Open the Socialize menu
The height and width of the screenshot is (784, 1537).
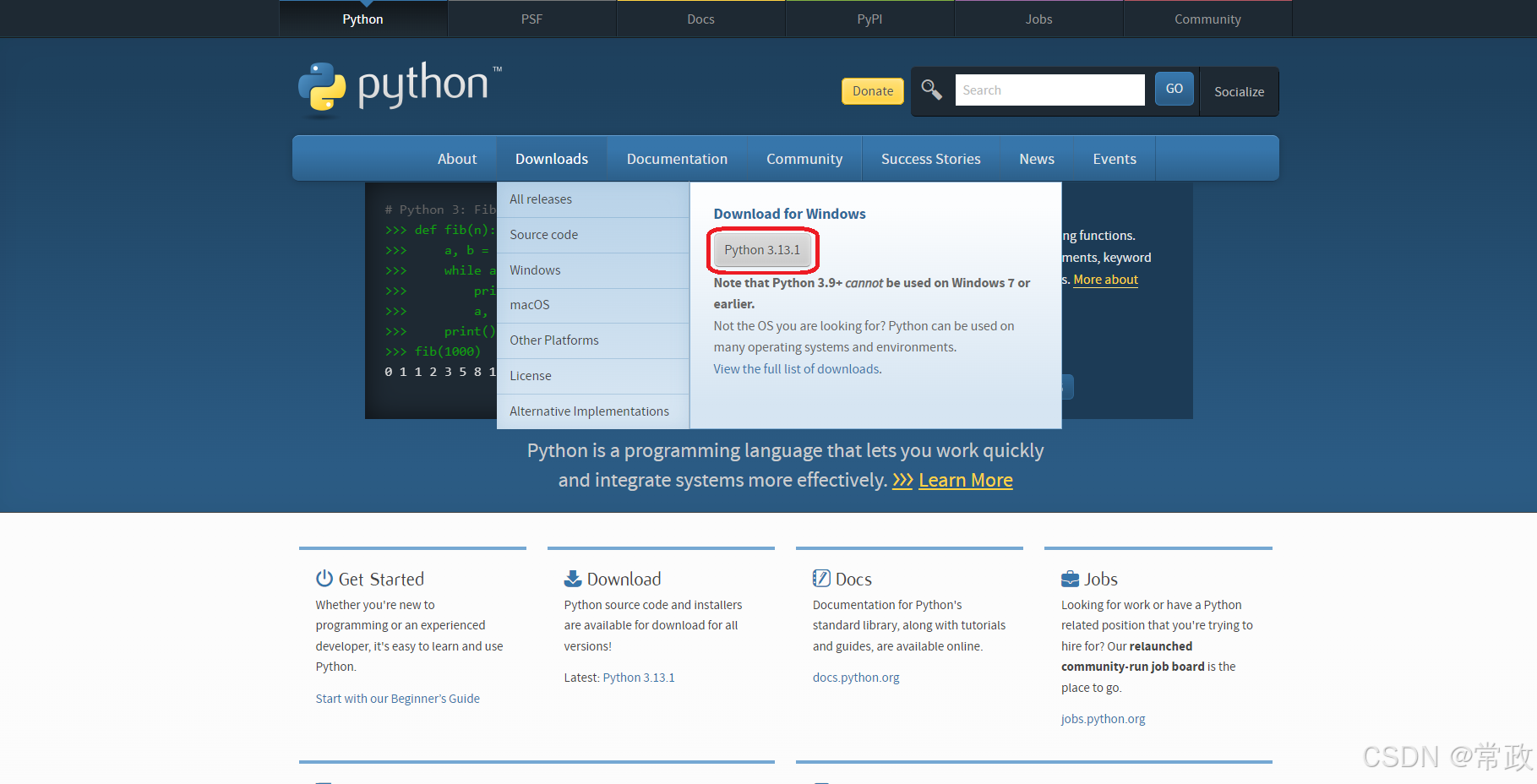pyautogui.click(x=1240, y=91)
